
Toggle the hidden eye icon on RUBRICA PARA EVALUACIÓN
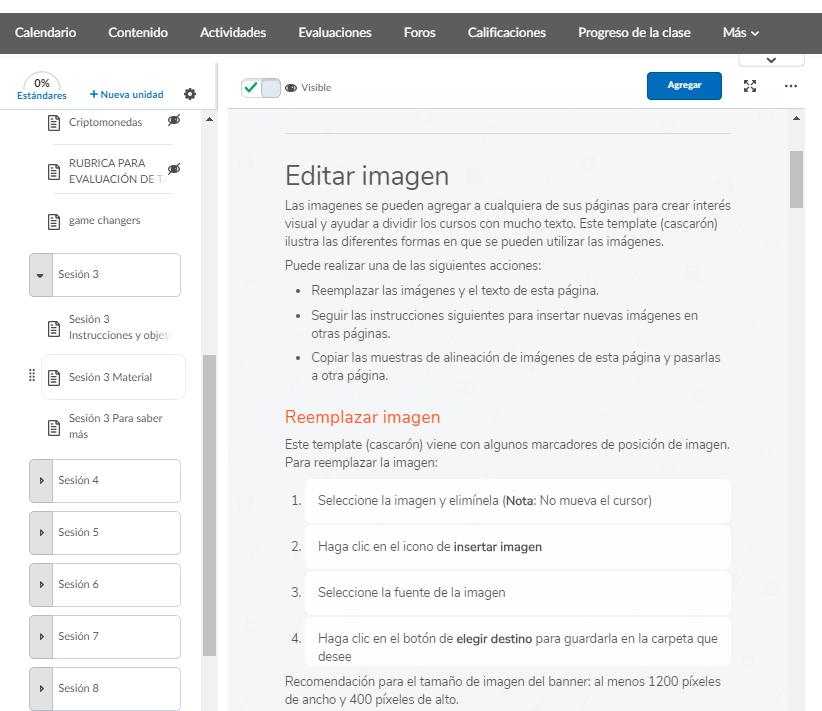coord(174,169)
